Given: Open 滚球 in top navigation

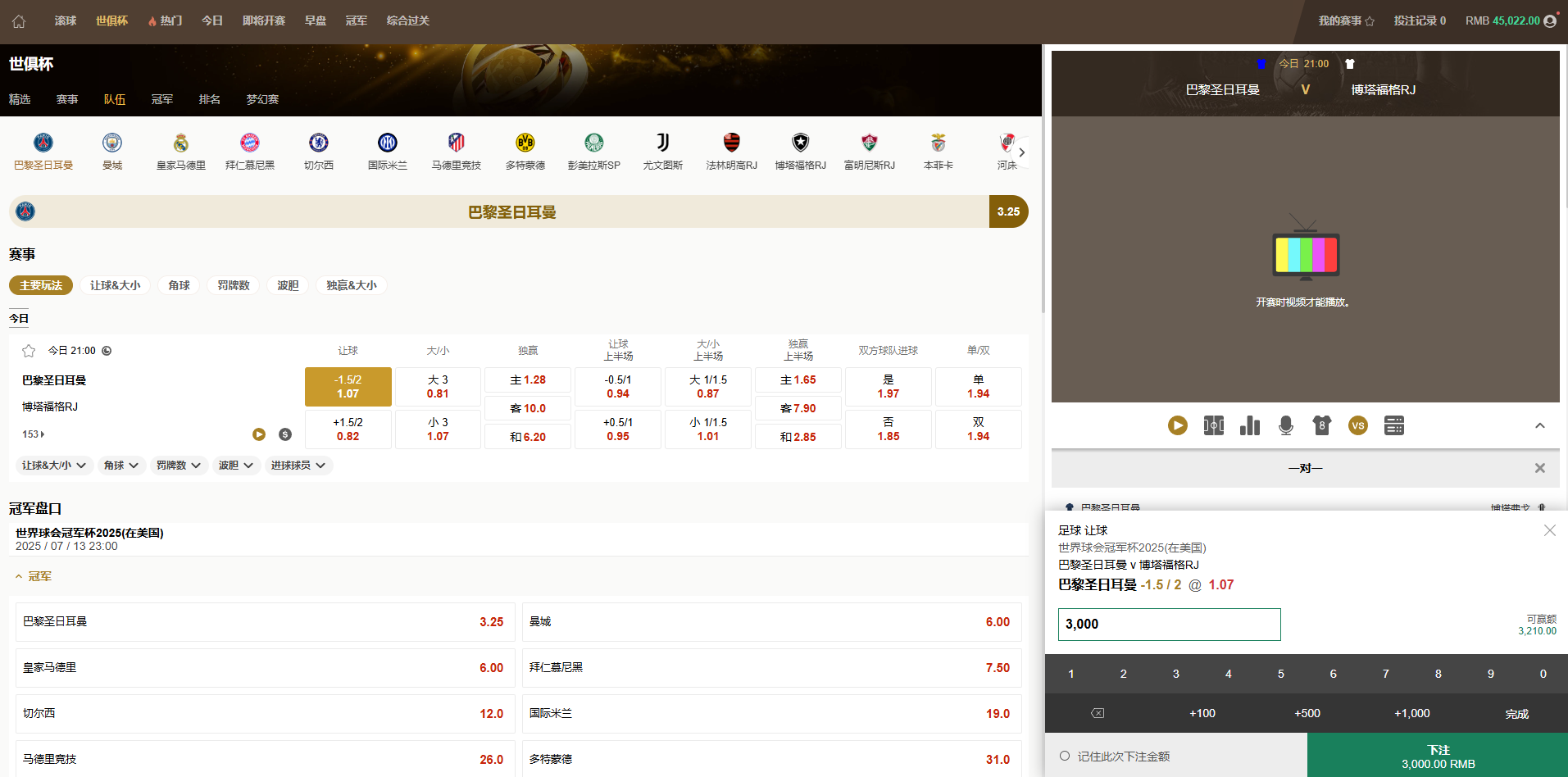Looking at the screenshot, I should [66, 20].
